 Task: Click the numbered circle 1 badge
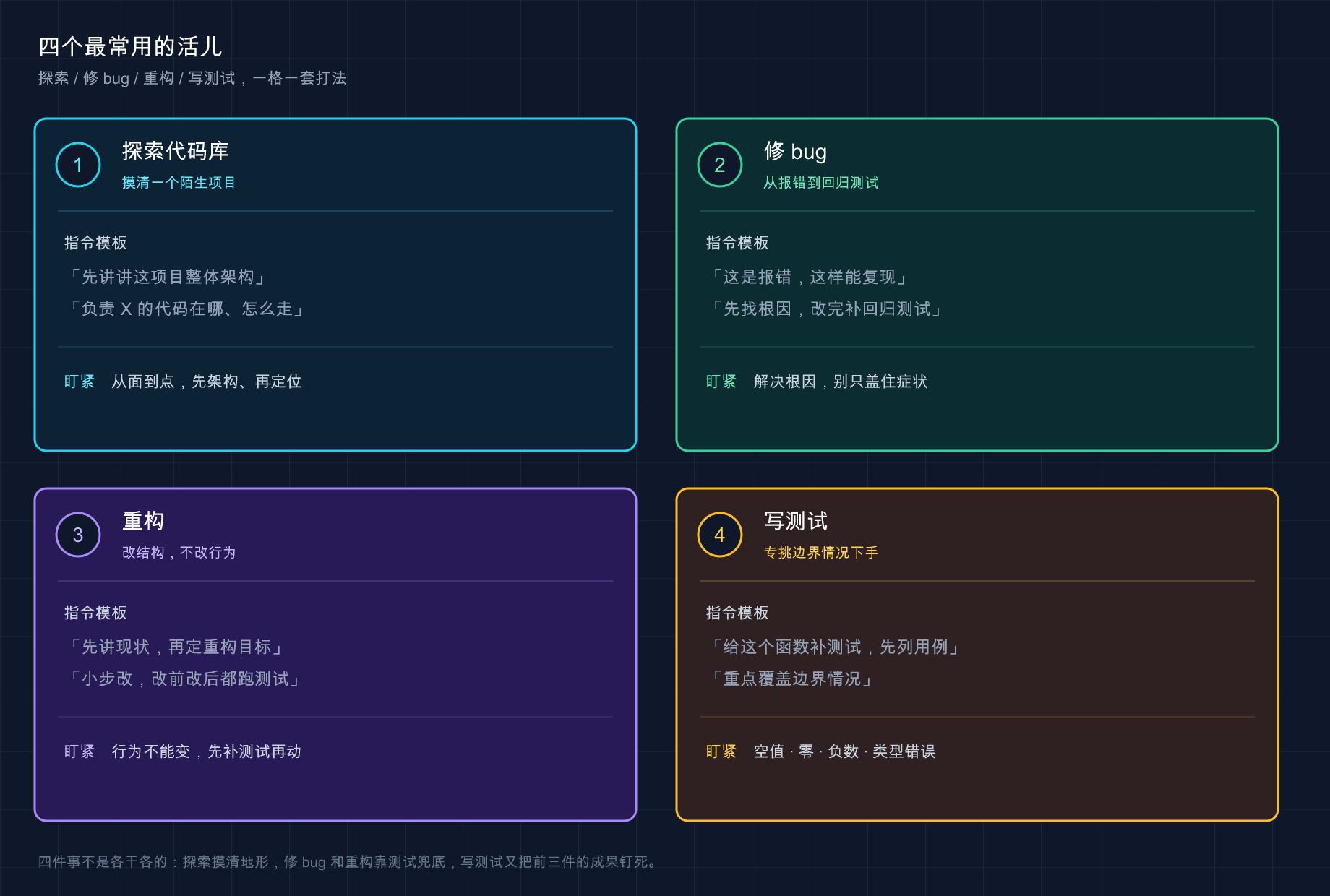[x=78, y=165]
